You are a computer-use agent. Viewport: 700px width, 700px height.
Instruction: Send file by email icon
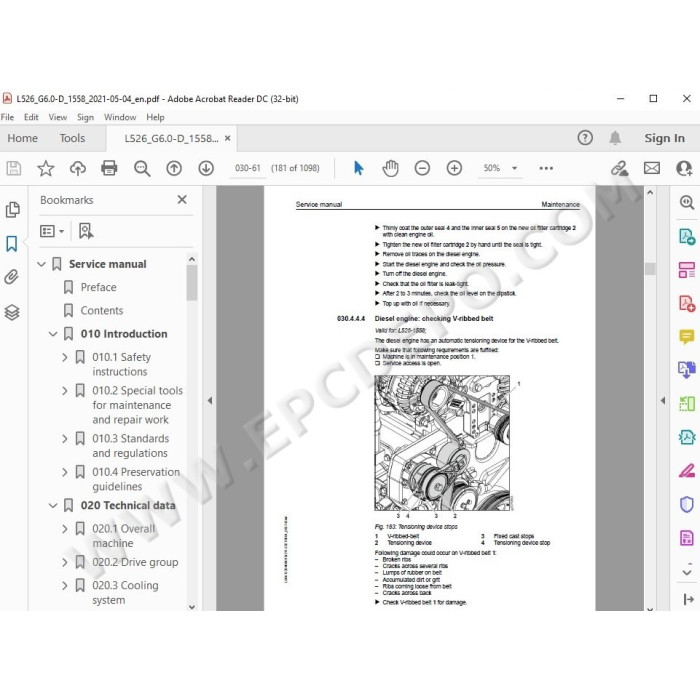(x=652, y=168)
